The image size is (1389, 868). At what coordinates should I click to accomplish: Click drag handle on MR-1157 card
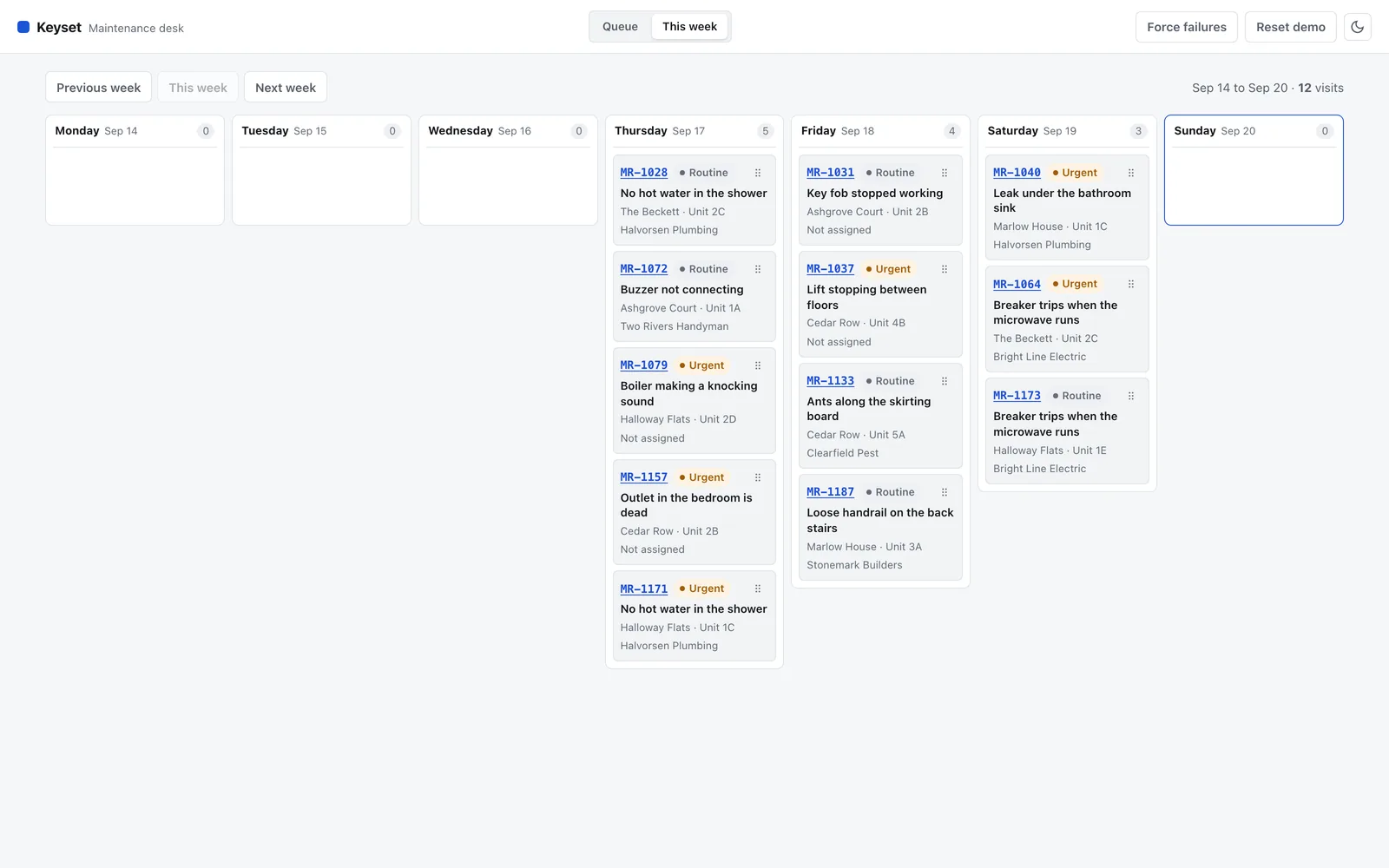coord(758,477)
